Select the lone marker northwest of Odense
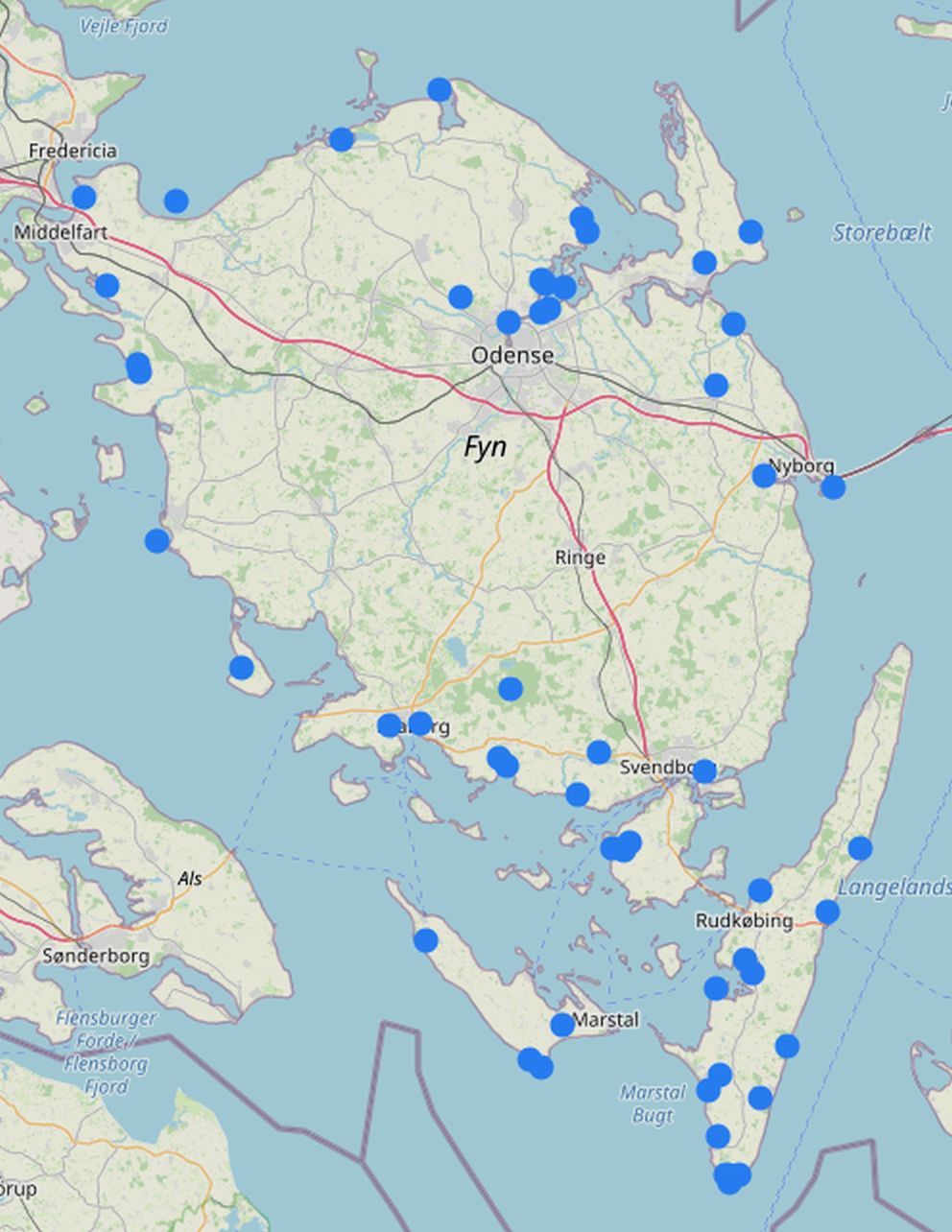This screenshot has width=952, height=1232. (x=461, y=297)
